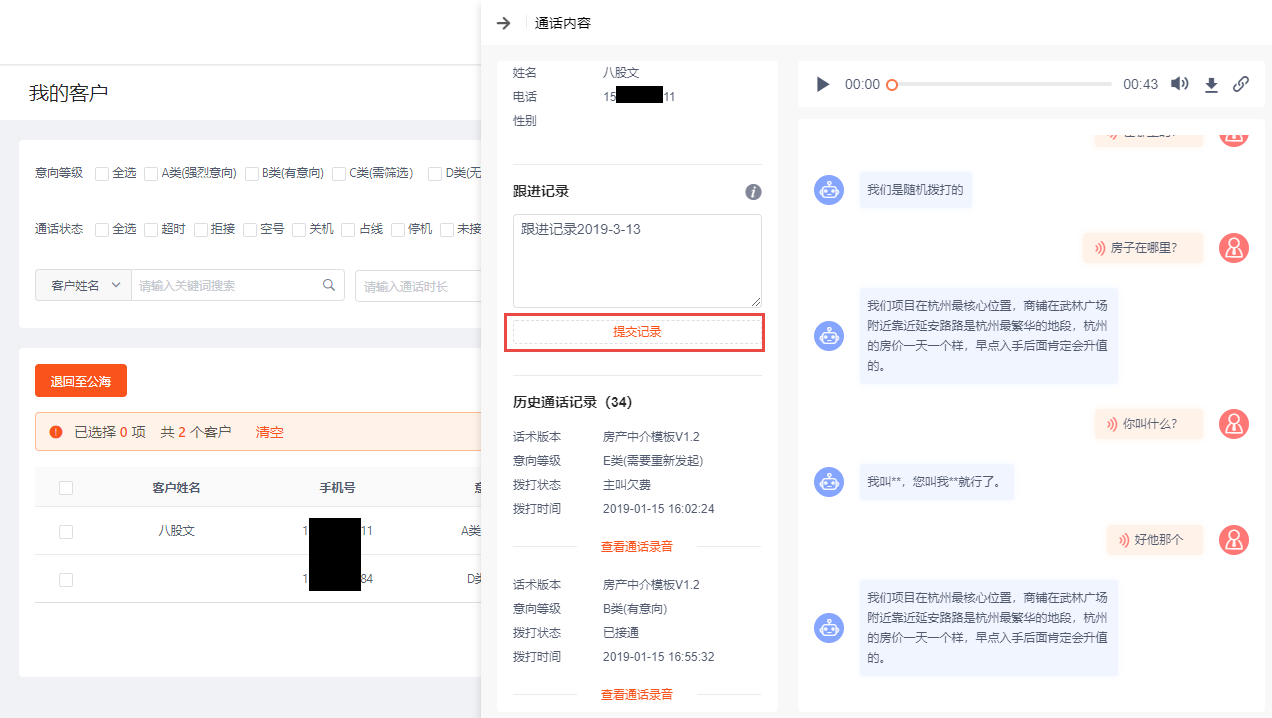1272x718 pixels.
Task: Click the 退回至公海 button
Action: tap(81, 381)
